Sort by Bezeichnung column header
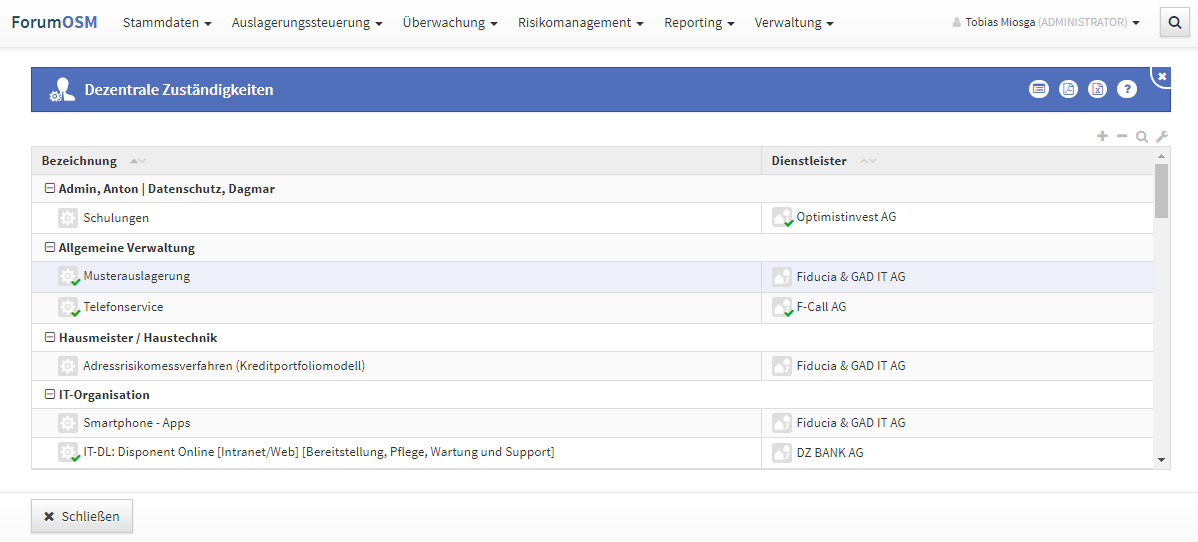 [80, 161]
